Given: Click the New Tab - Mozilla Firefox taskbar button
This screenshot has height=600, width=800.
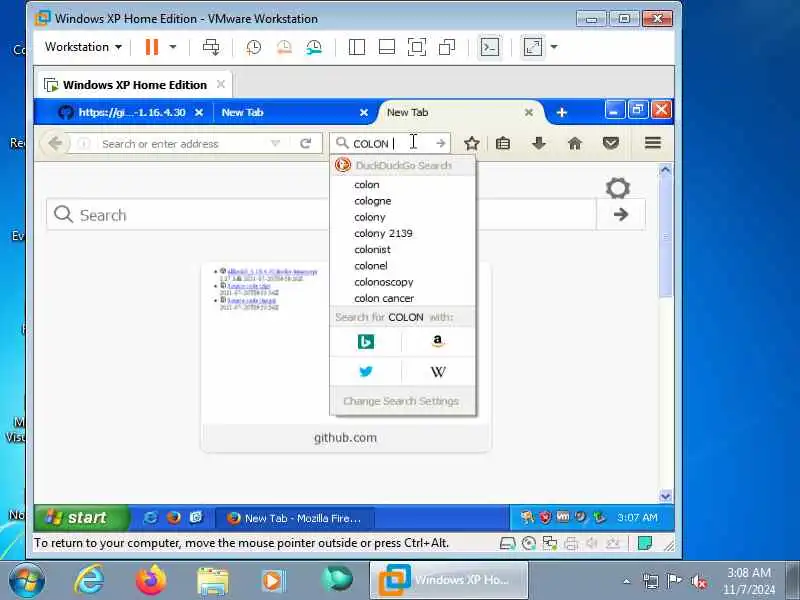Looking at the screenshot, I should coord(294,518).
